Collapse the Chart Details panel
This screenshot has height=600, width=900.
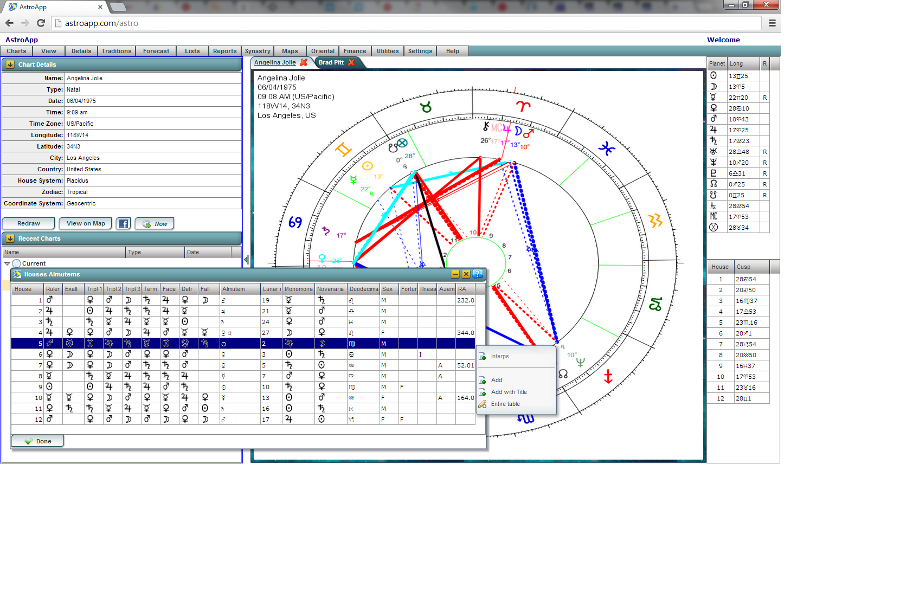(9, 65)
